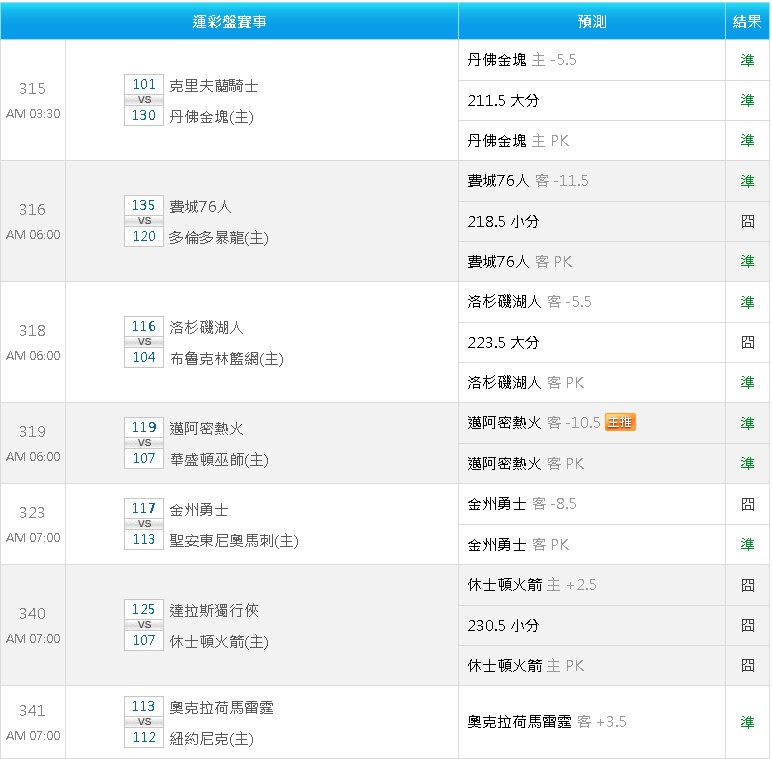Viewport: 772px width, 759px height.
Task: Click score 119 for 邁阿密熱火
Action: 144,427
